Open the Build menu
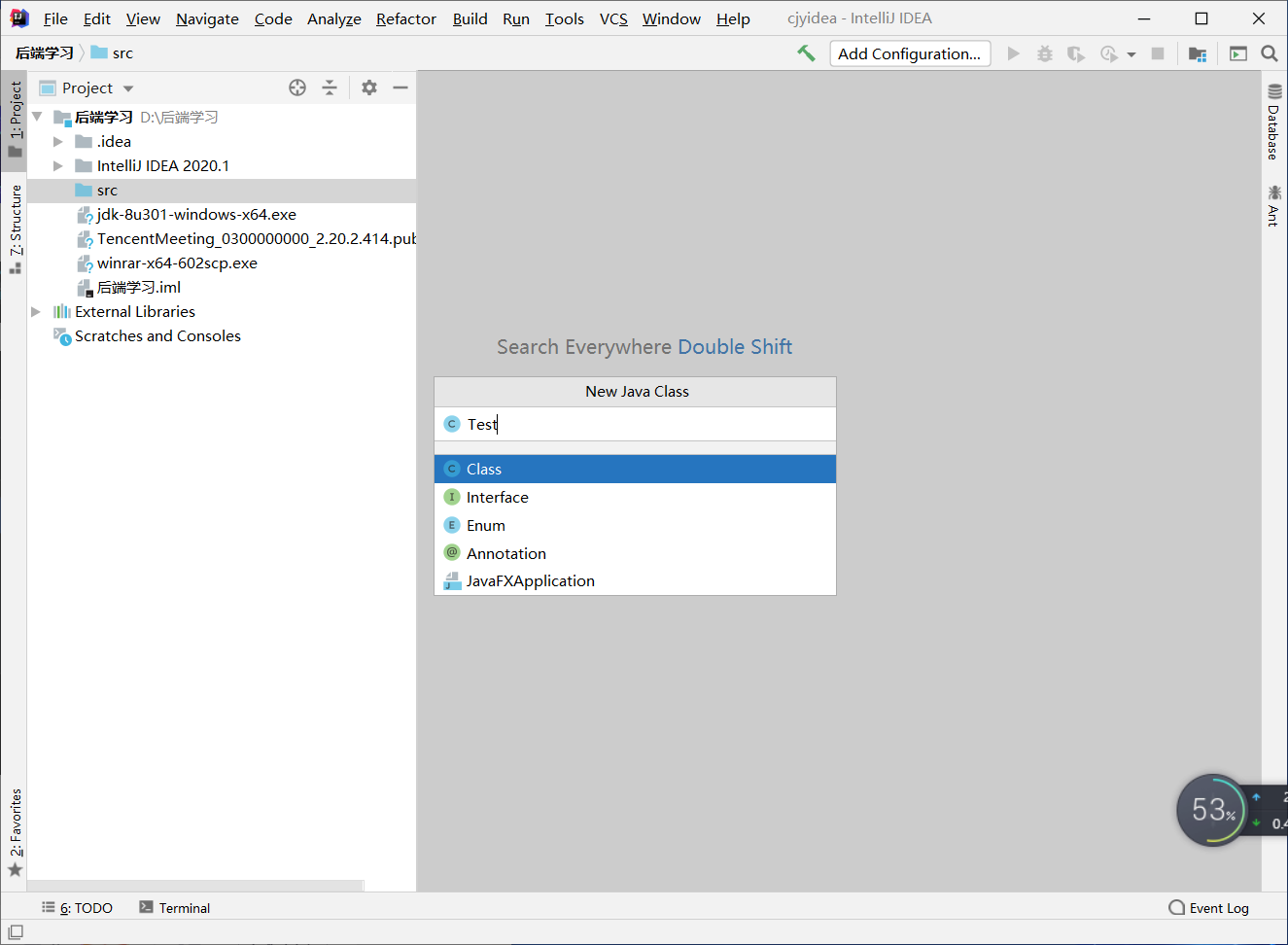 tap(470, 18)
